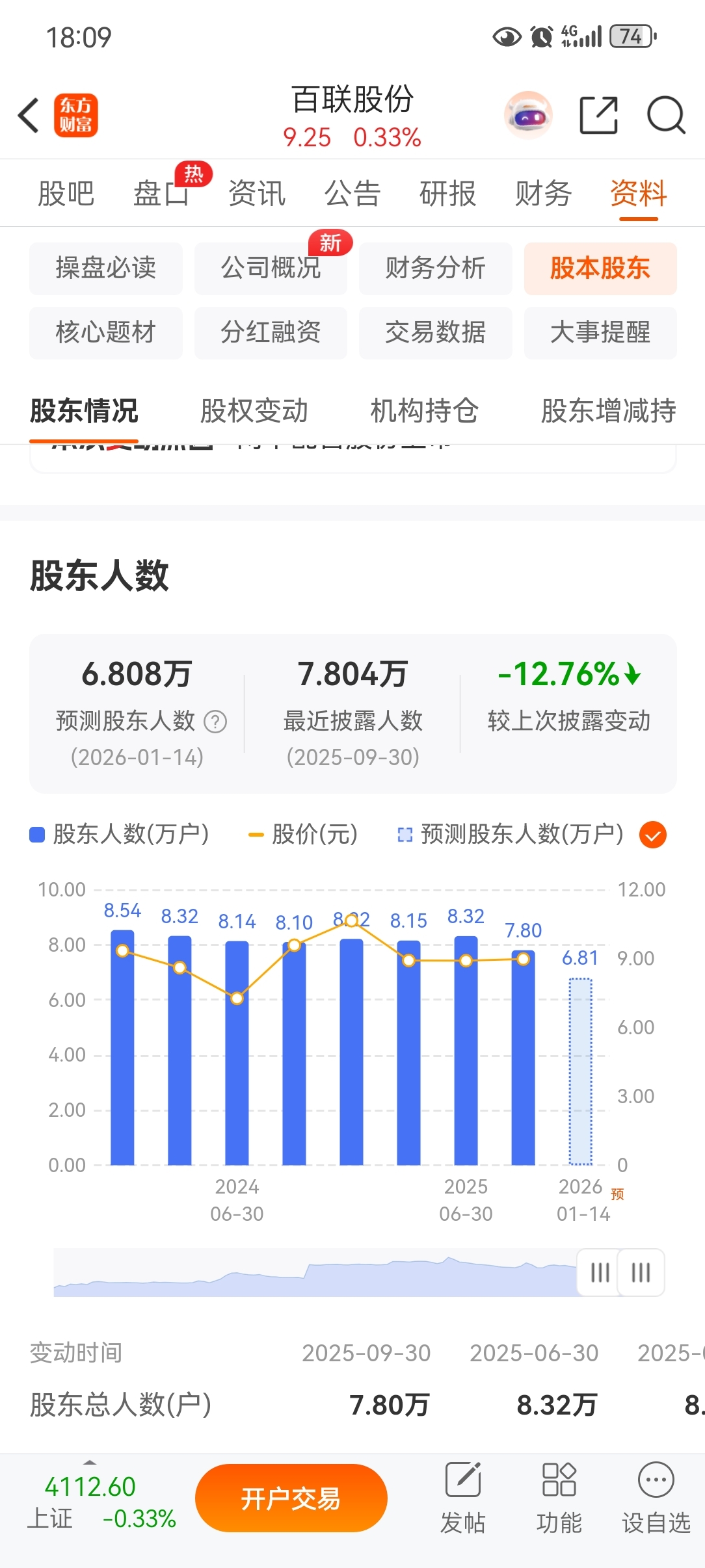Tap the 8.54 first chart bar
Screen dimensions: 705x1568
pyautogui.click(x=122, y=1047)
